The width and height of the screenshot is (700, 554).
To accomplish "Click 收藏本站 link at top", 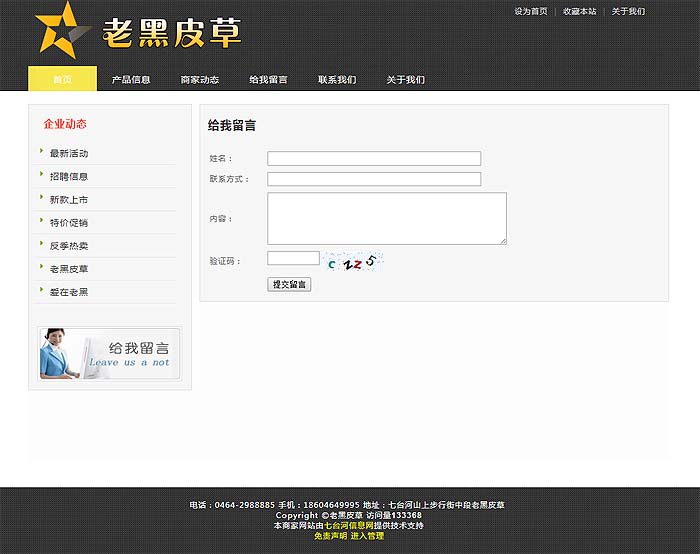I will click(x=579, y=12).
